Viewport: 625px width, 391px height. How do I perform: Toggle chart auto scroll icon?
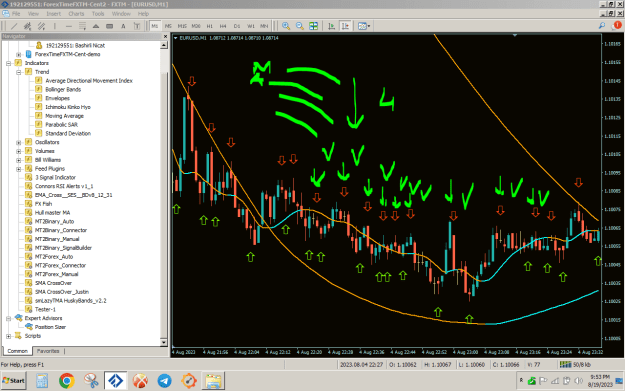coord(331,26)
